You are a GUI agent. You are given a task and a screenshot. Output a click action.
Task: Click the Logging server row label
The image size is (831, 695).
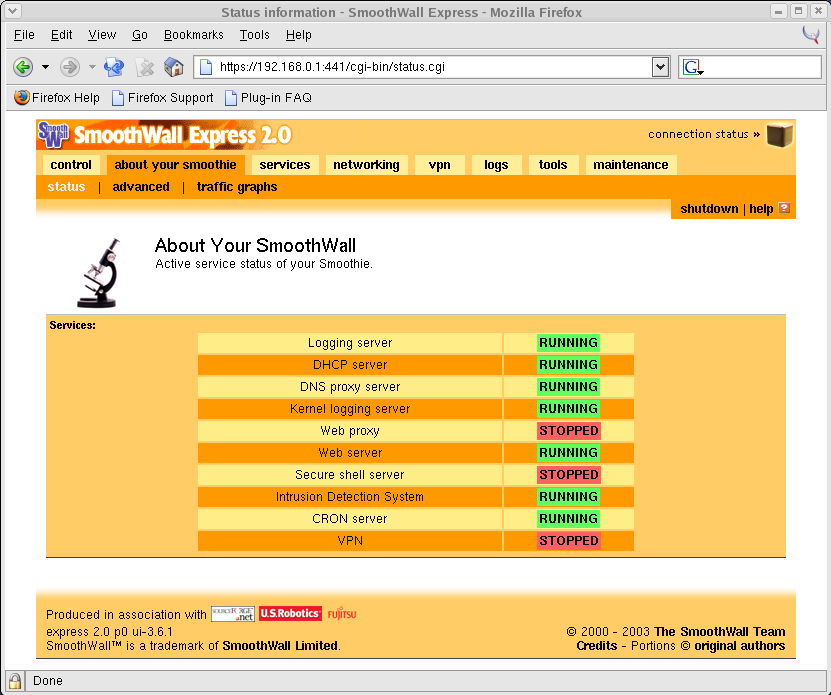[350, 343]
